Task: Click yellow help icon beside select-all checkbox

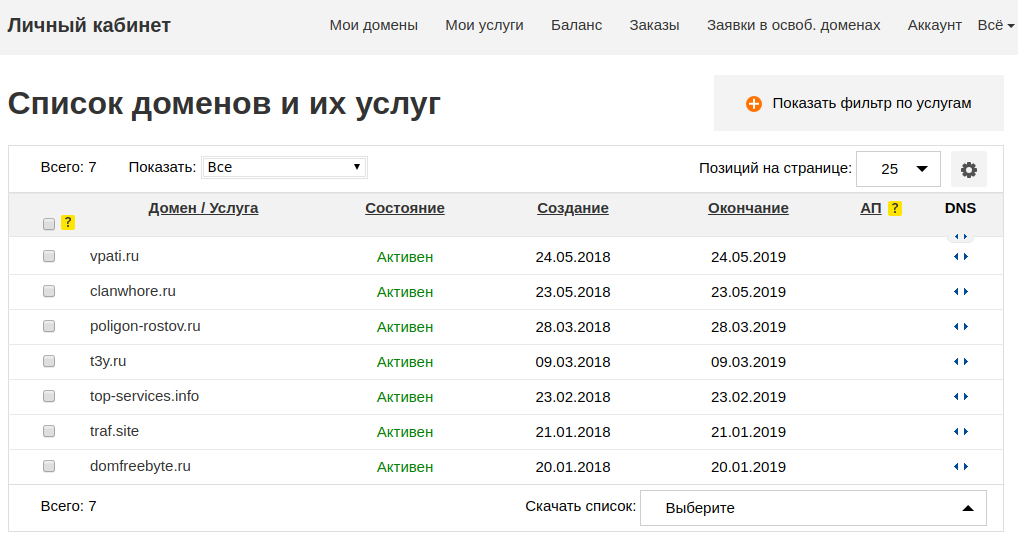Action: [x=68, y=222]
